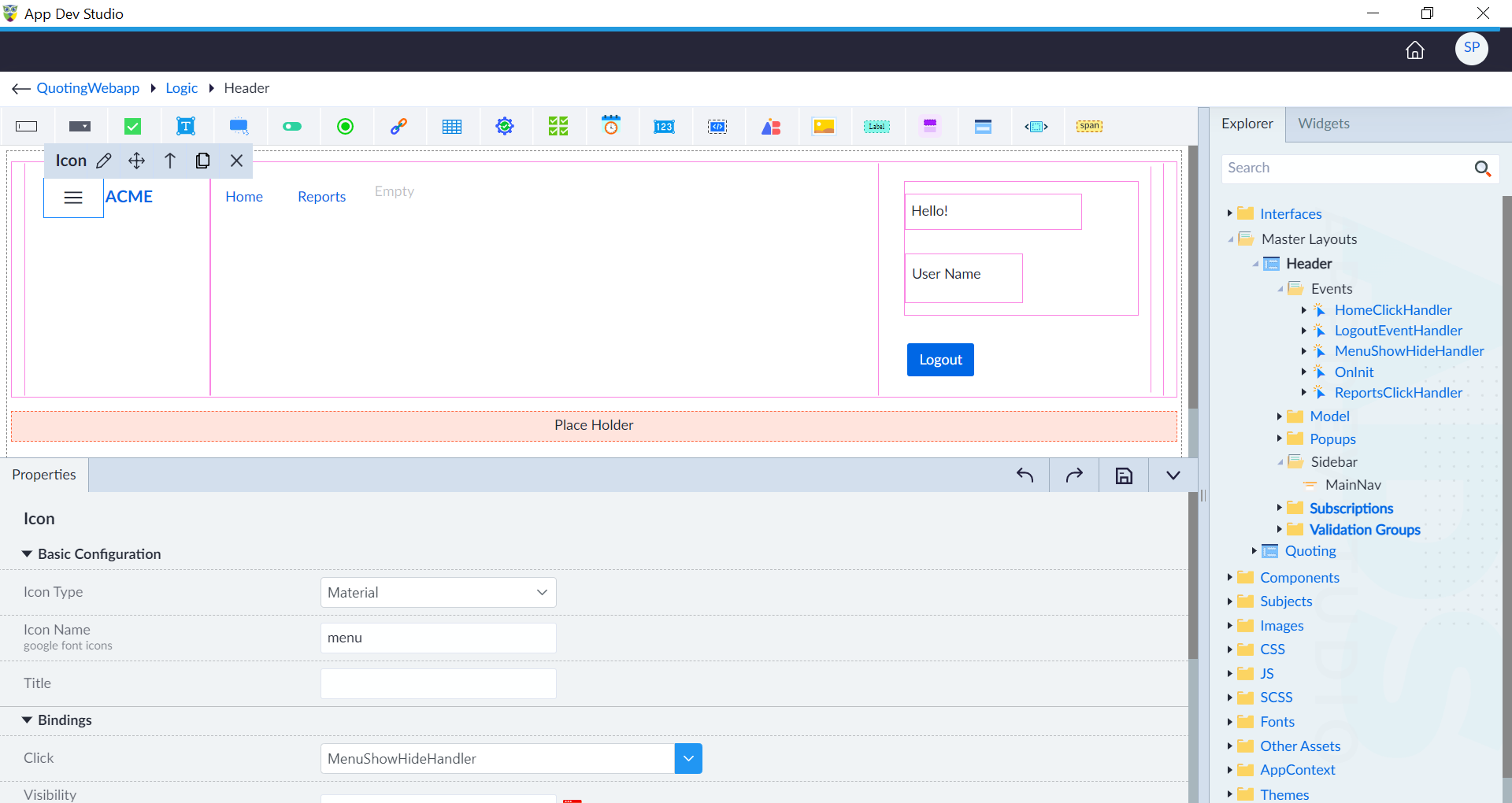1512x803 pixels.
Task: Add a link widget from toolbar
Action: [399, 126]
